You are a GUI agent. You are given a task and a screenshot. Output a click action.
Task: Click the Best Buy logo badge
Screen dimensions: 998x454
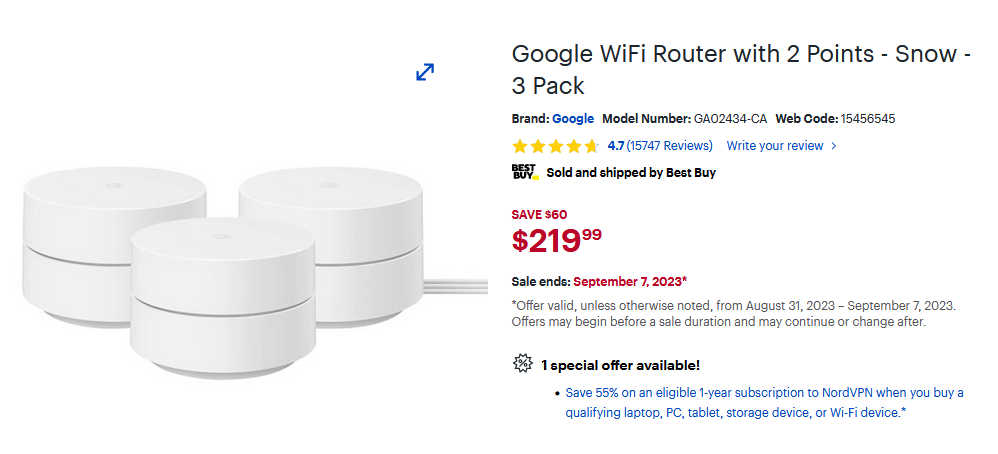point(525,172)
